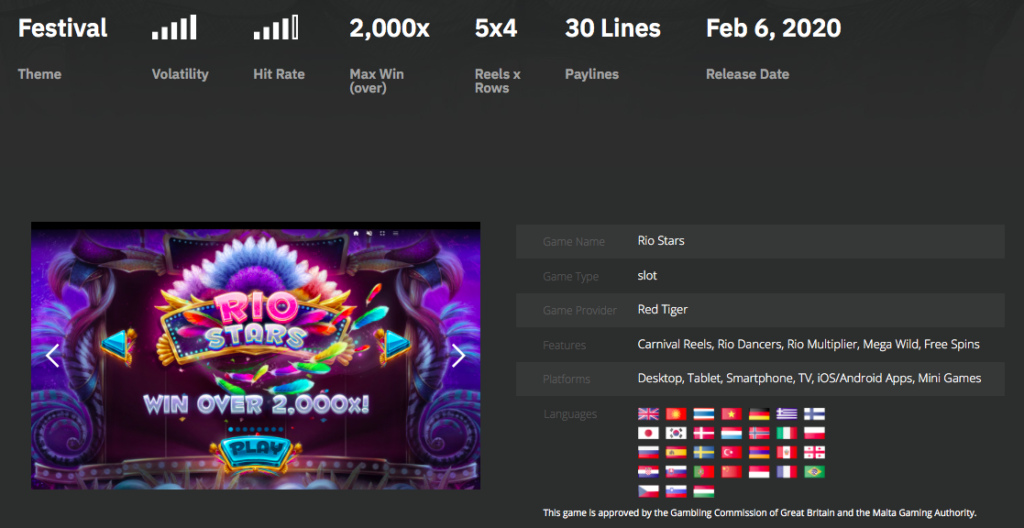Image resolution: width=1024 pixels, height=528 pixels.
Task: Click the 'slot' game type value
Action: pos(647,276)
